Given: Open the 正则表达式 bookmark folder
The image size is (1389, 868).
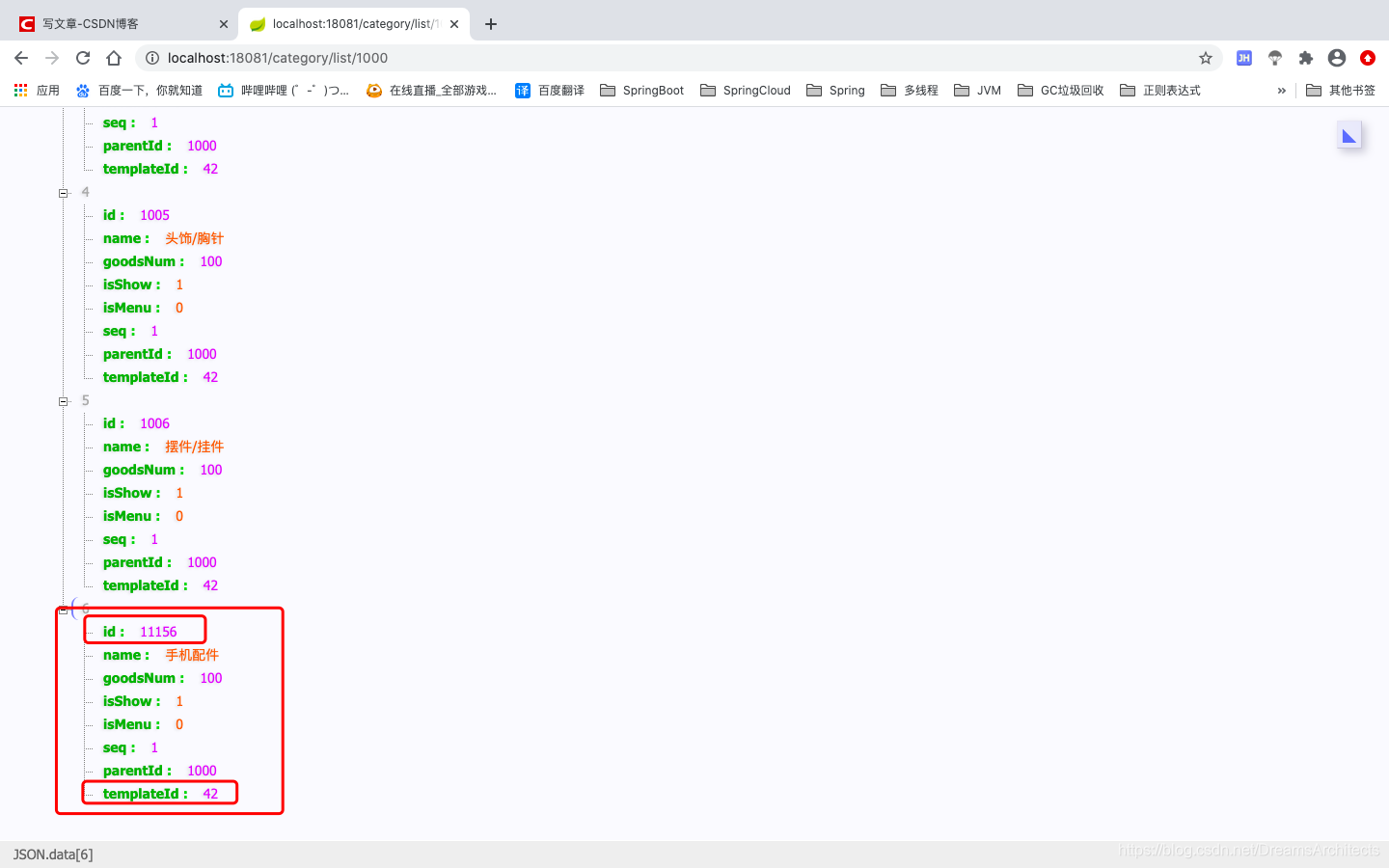Looking at the screenshot, I should (1160, 90).
